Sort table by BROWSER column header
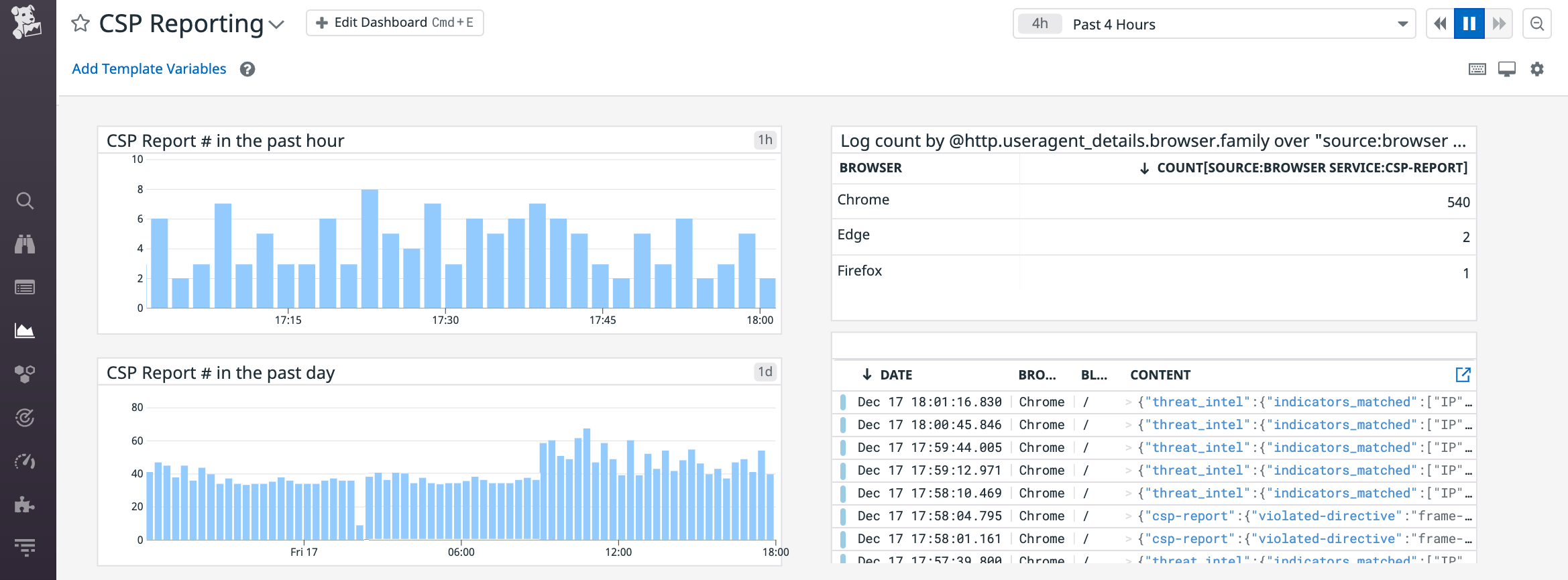The image size is (1568, 580). 871,168
